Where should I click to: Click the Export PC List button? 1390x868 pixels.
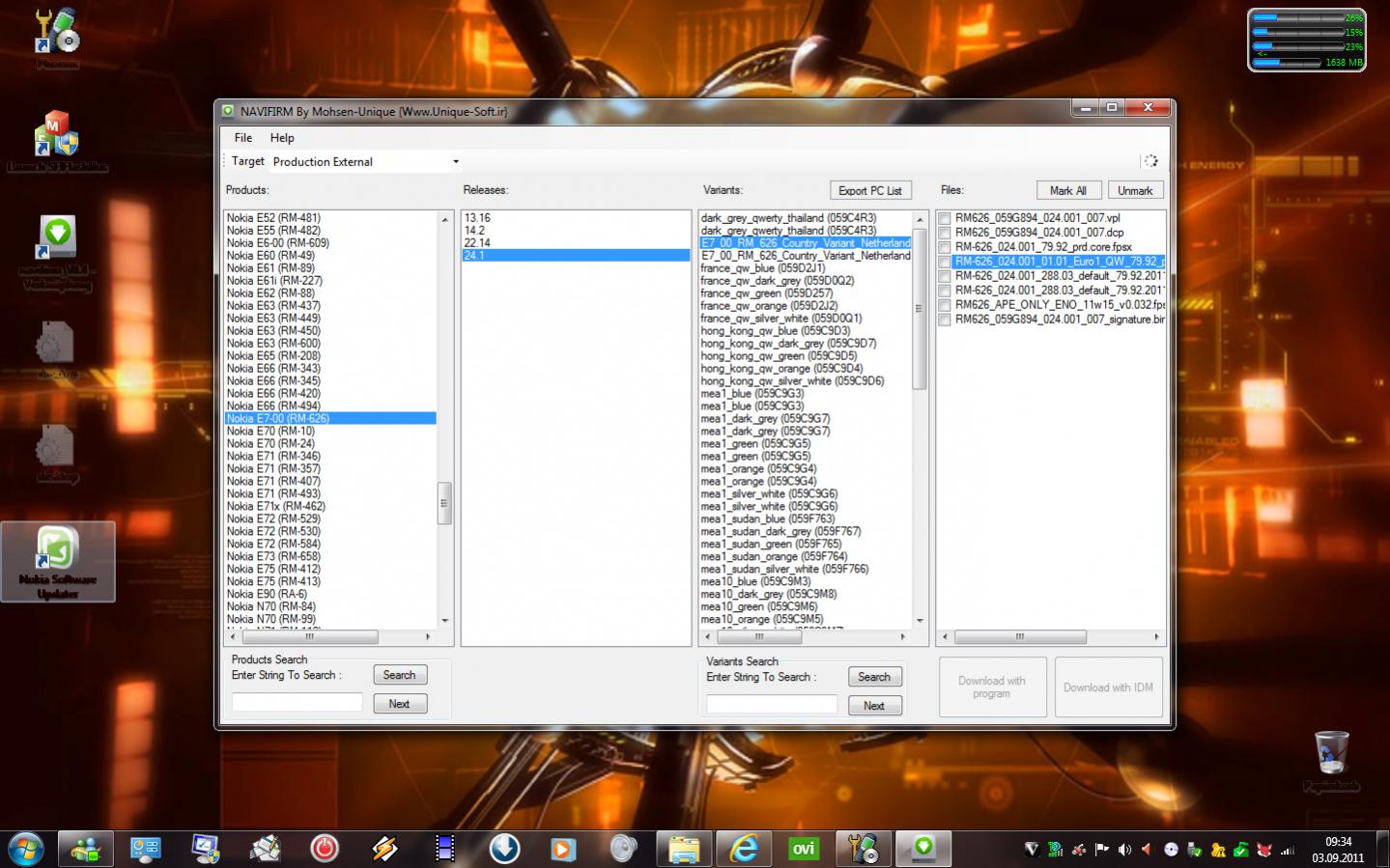[x=869, y=190]
